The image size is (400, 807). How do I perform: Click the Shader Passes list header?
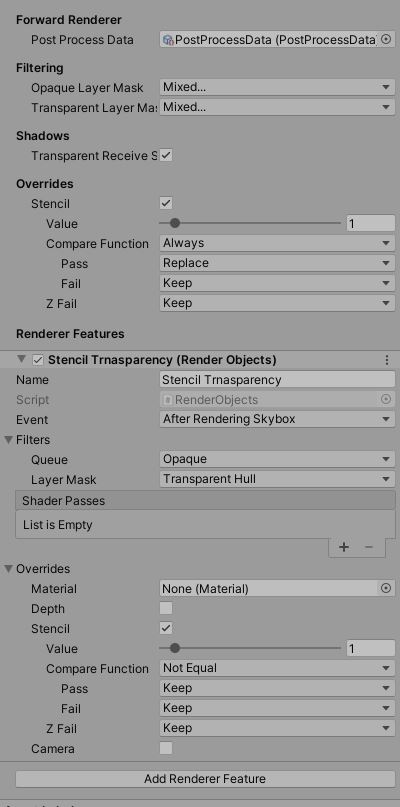(205, 501)
